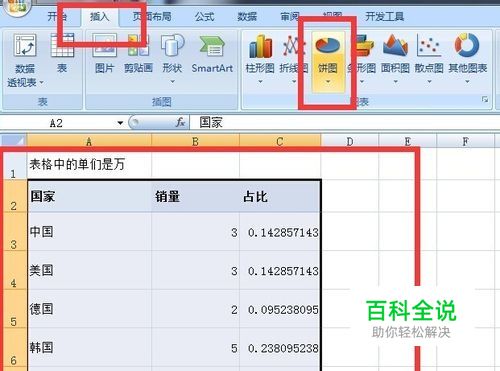Expand the Scatter chart dropdown arrow
This screenshot has height=371, width=500.
[429, 81]
